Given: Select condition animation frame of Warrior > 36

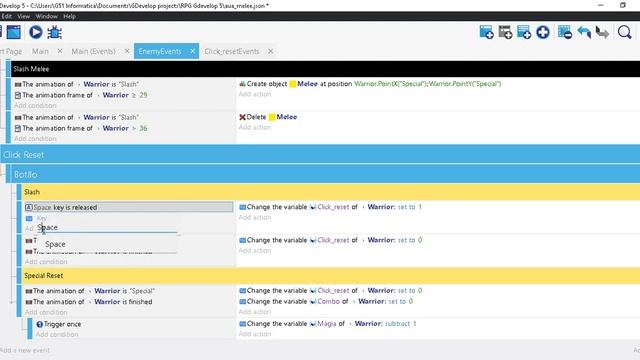Looking at the screenshot, I should [x=81, y=128].
